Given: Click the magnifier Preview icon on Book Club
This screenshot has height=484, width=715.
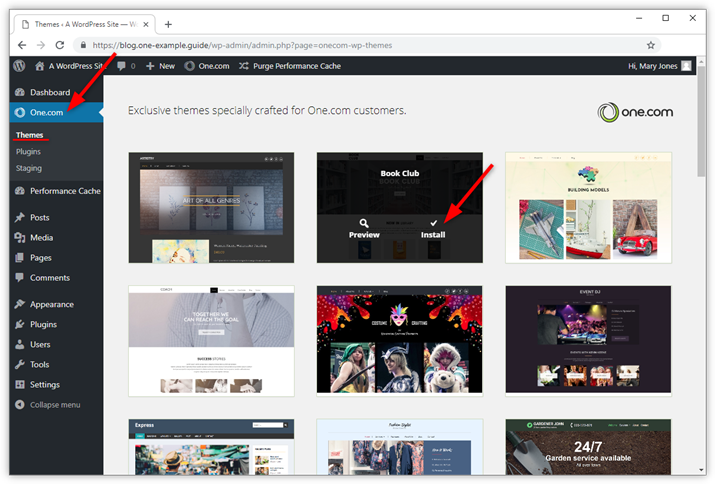Looking at the screenshot, I should (x=363, y=223).
